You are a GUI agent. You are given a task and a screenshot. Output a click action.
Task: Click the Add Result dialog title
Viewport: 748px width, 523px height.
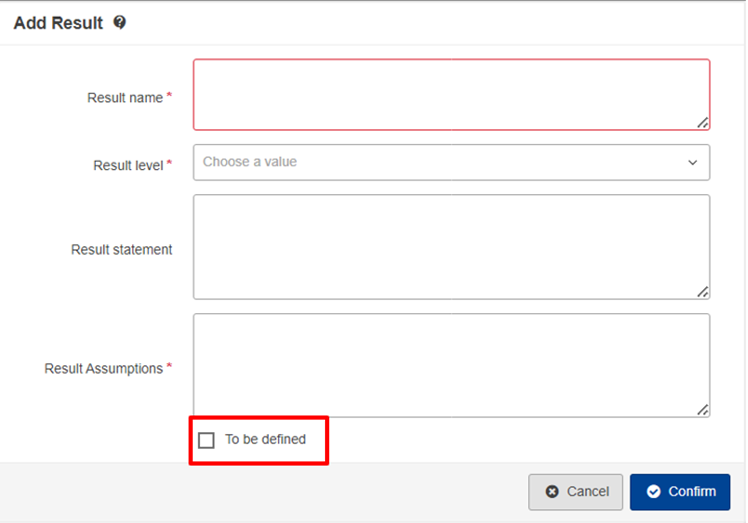58,23
